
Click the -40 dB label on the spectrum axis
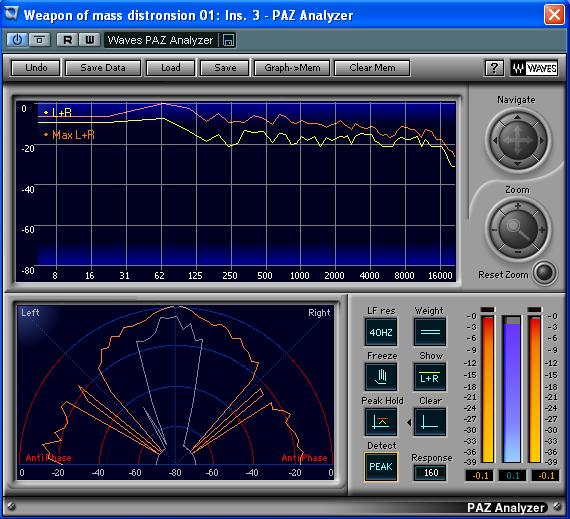click(28, 189)
